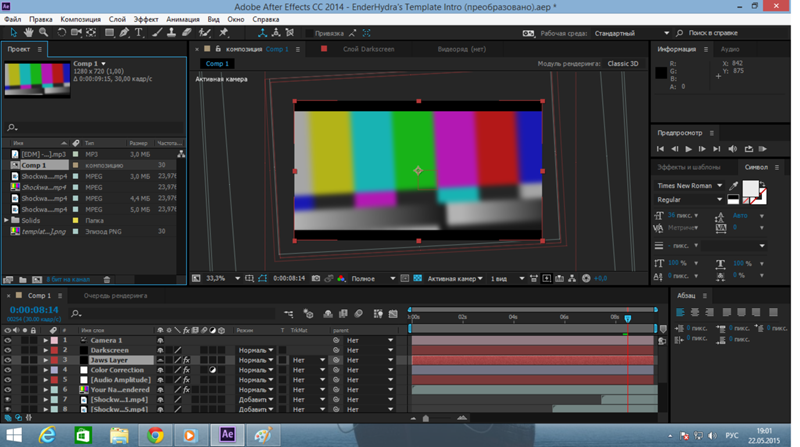
Task: Toggle audio mute in preview panel
Action: pos(733,149)
